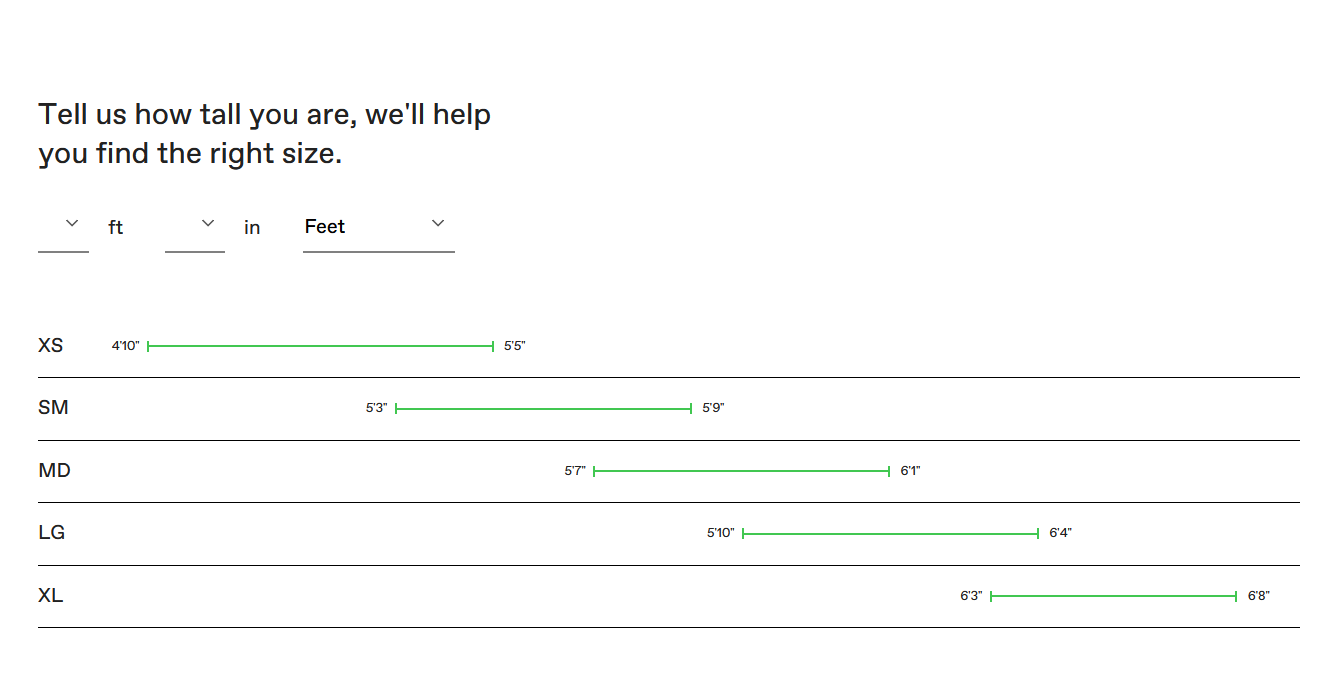
Task: Select the MD size row label
Action: pyautogui.click(x=54, y=471)
